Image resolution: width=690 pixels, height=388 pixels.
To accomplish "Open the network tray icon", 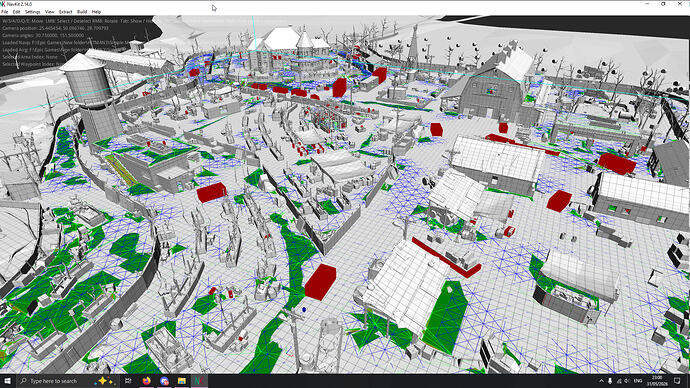I will point(619,381).
